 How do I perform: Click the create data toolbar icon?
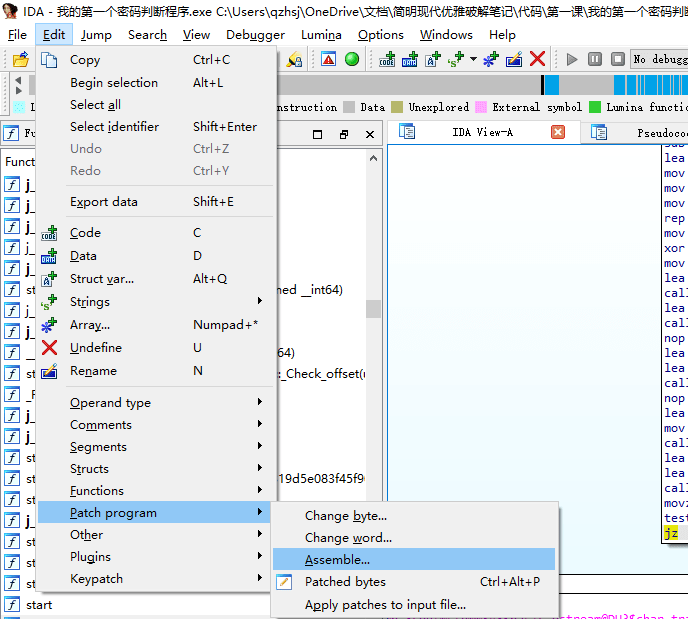coord(410,59)
